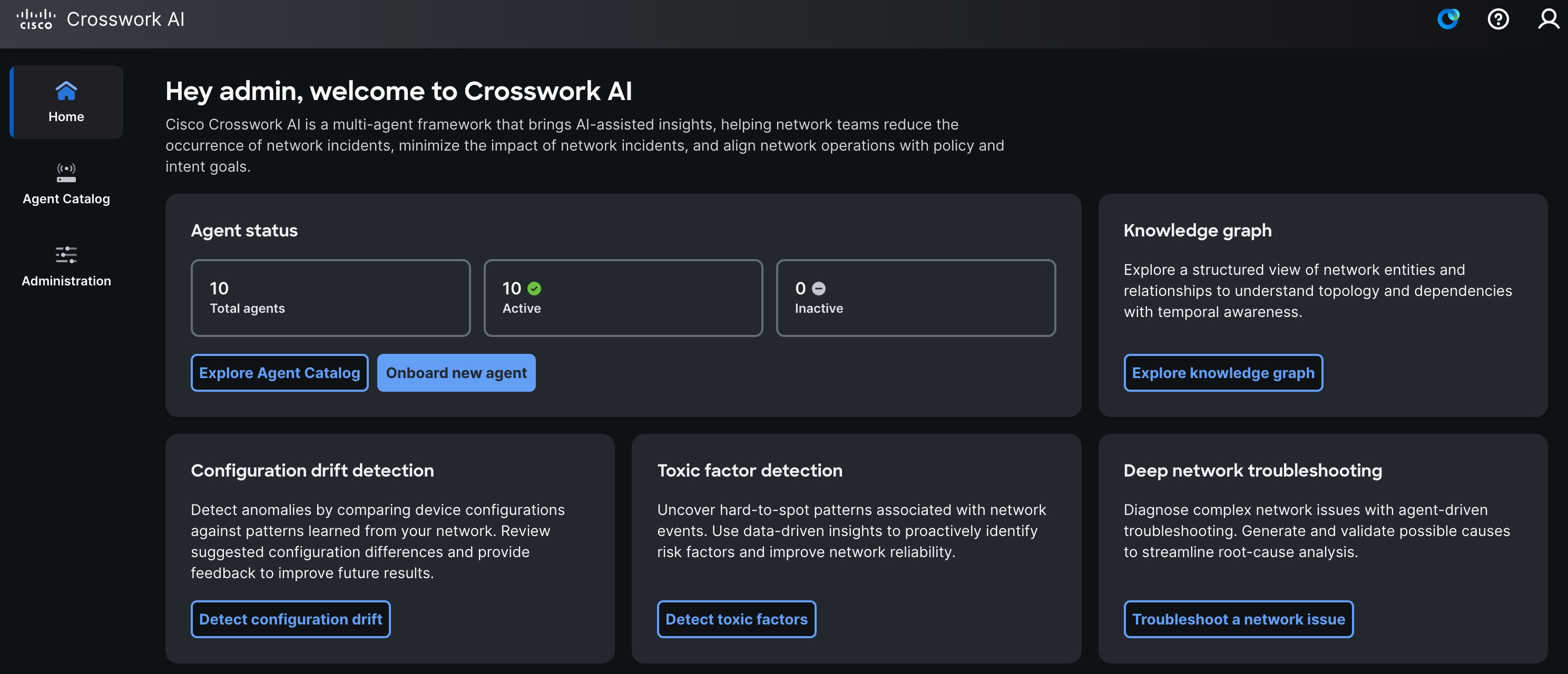The width and height of the screenshot is (1568, 674).
Task: Open the help question mark icon
Action: point(1498,19)
